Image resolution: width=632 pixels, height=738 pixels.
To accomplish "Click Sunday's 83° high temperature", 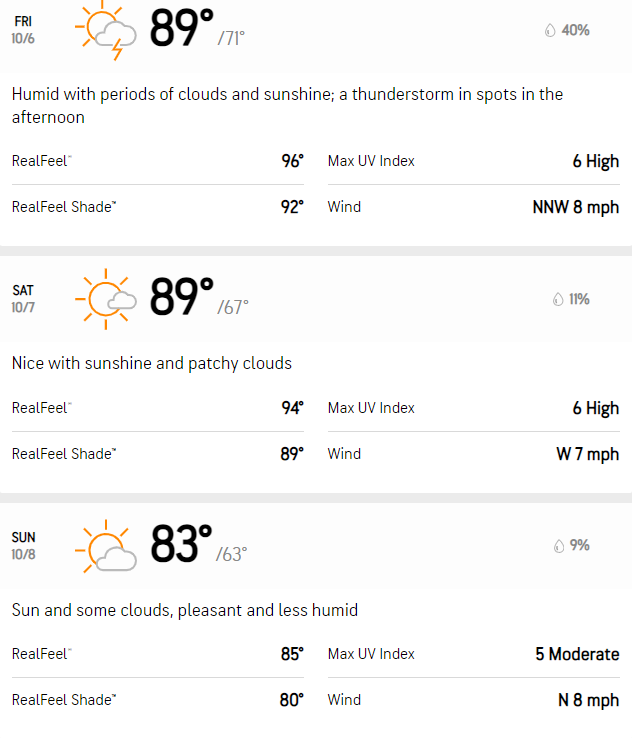I will [182, 544].
